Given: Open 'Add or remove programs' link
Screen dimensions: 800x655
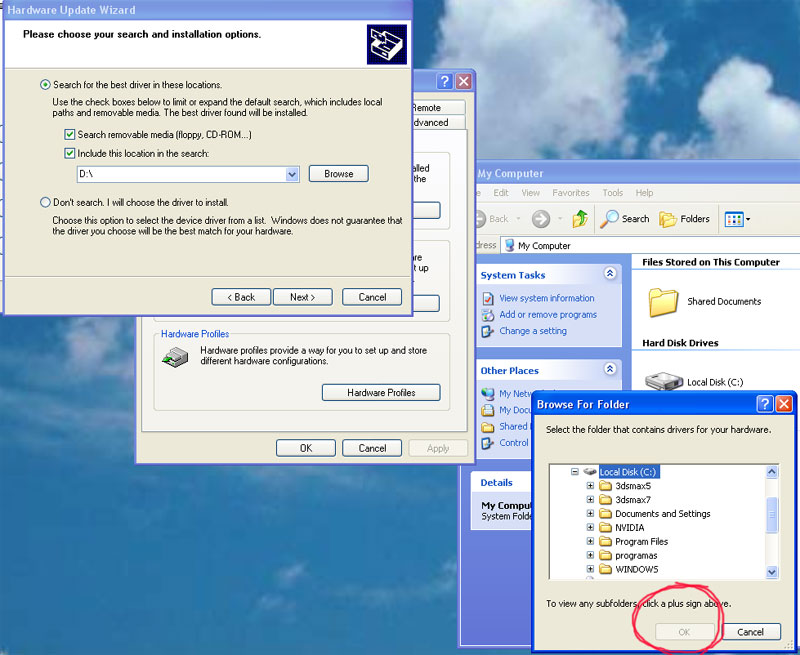Looking at the screenshot, I should pos(548,314).
